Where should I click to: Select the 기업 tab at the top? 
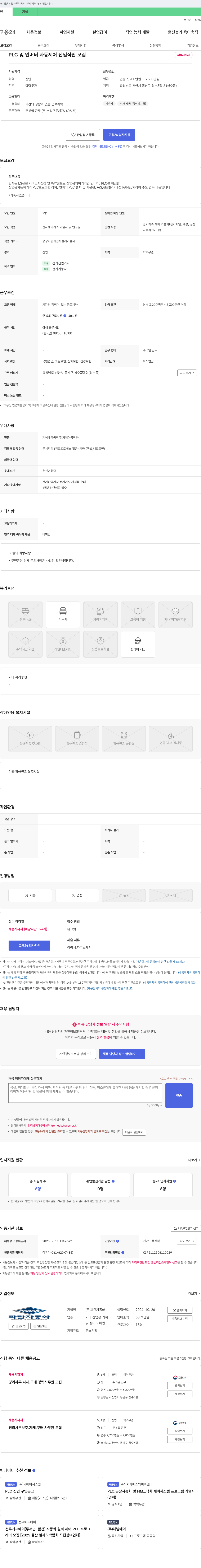[25, 11]
